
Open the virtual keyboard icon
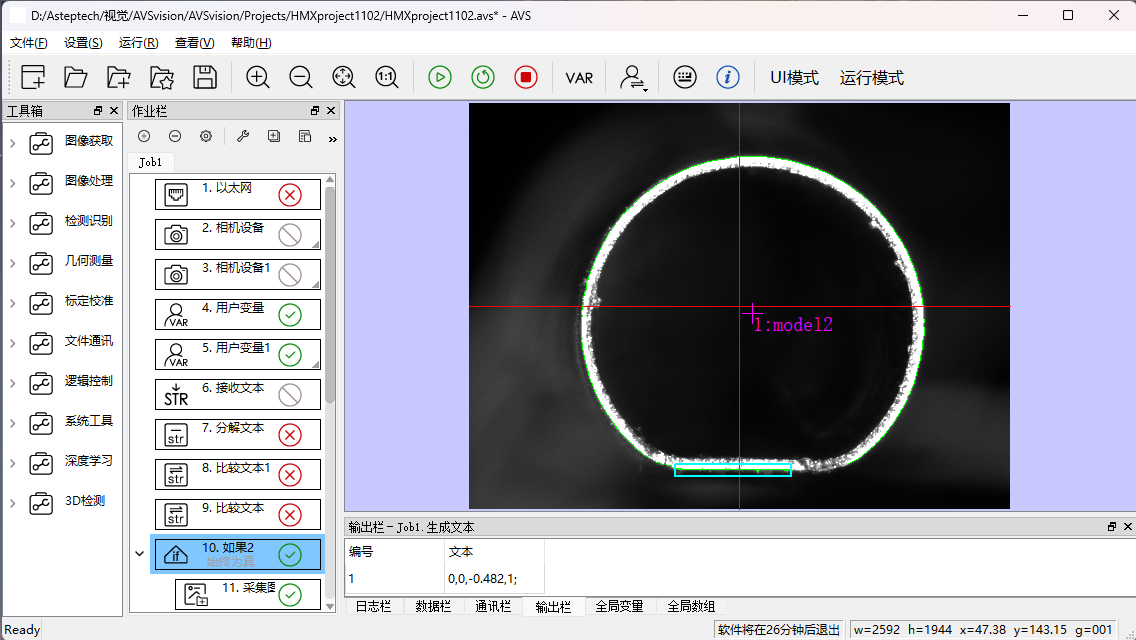pyautogui.click(x=685, y=77)
